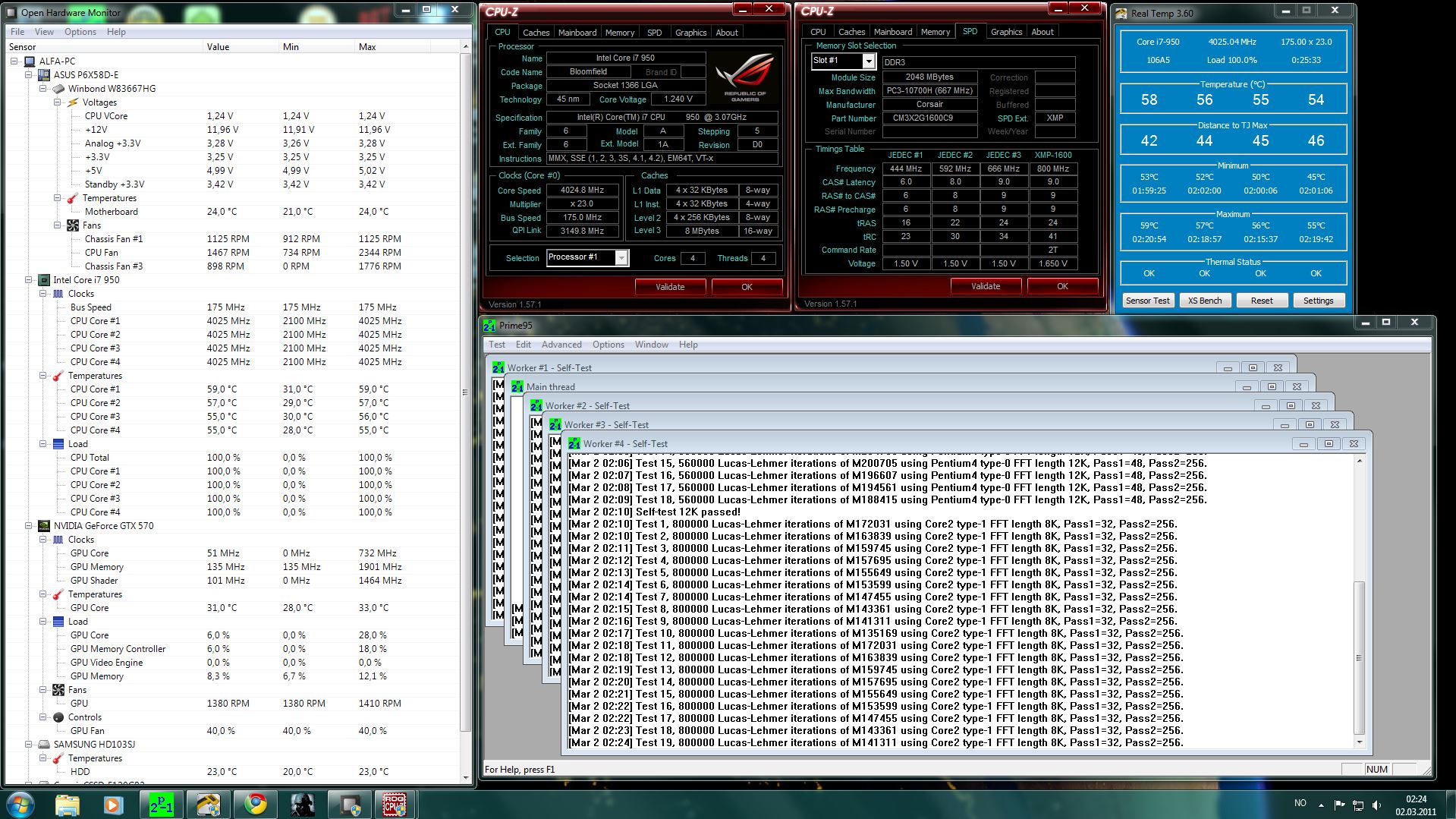Image resolution: width=1456 pixels, height=819 pixels.
Task: Open the media player taskbar icon
Action: pyautogui.click(x=113, y=805)
